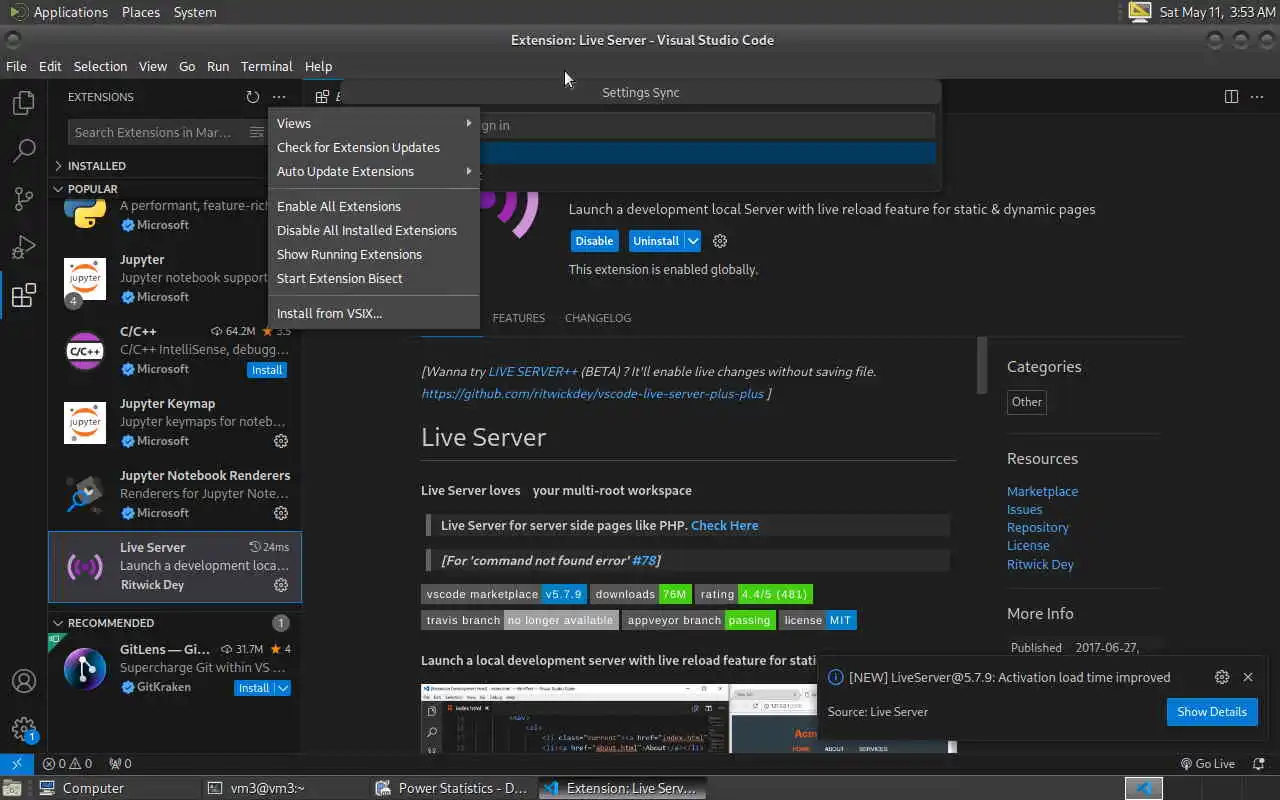Open the Help menu

coord(318,66)
